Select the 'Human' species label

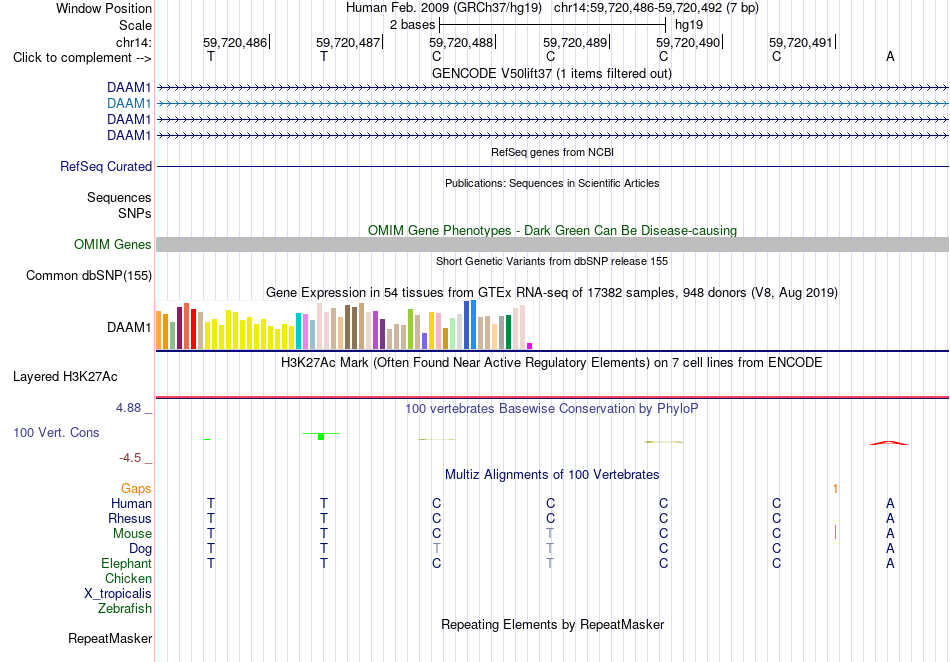[x=131, y=503]
